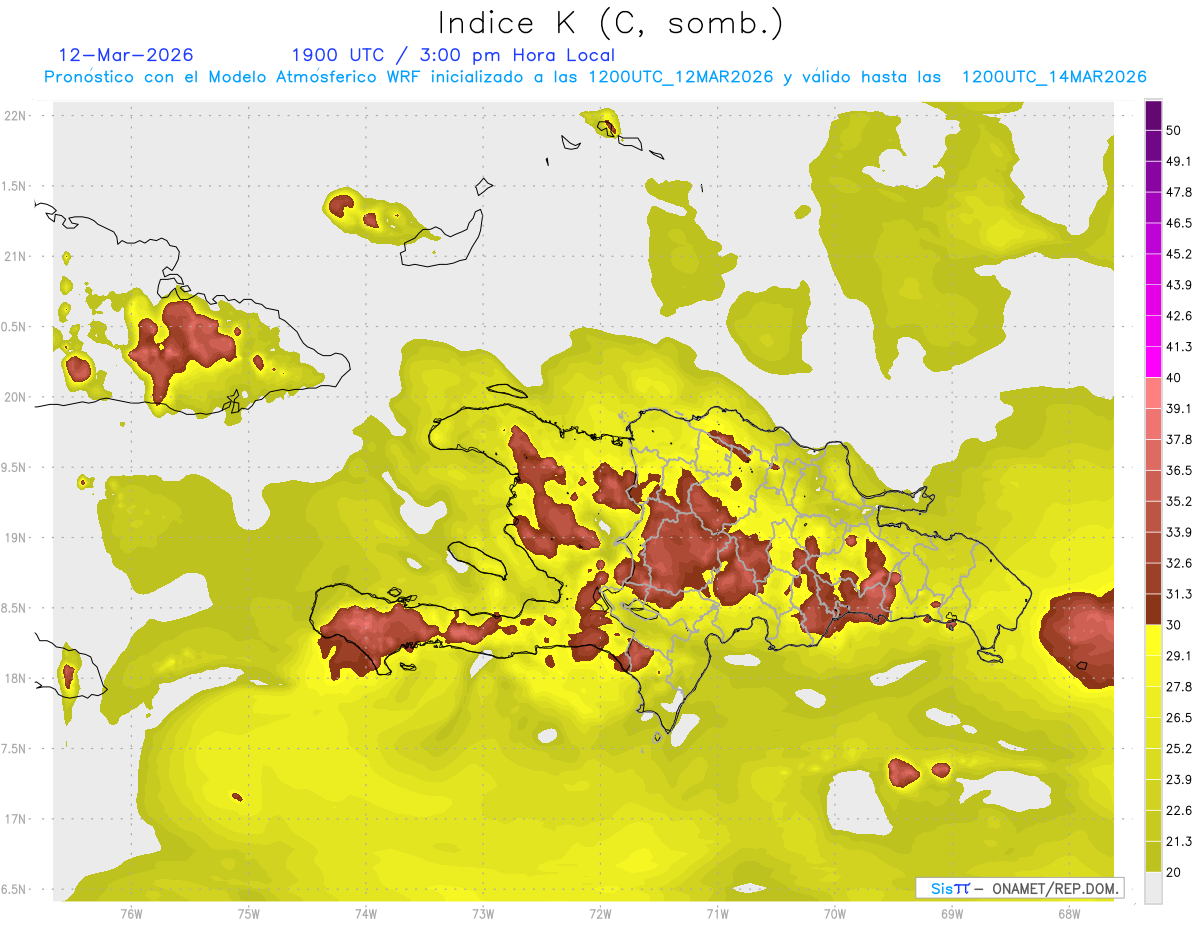Click the colorbar value "37.8"

point(1179,439)
